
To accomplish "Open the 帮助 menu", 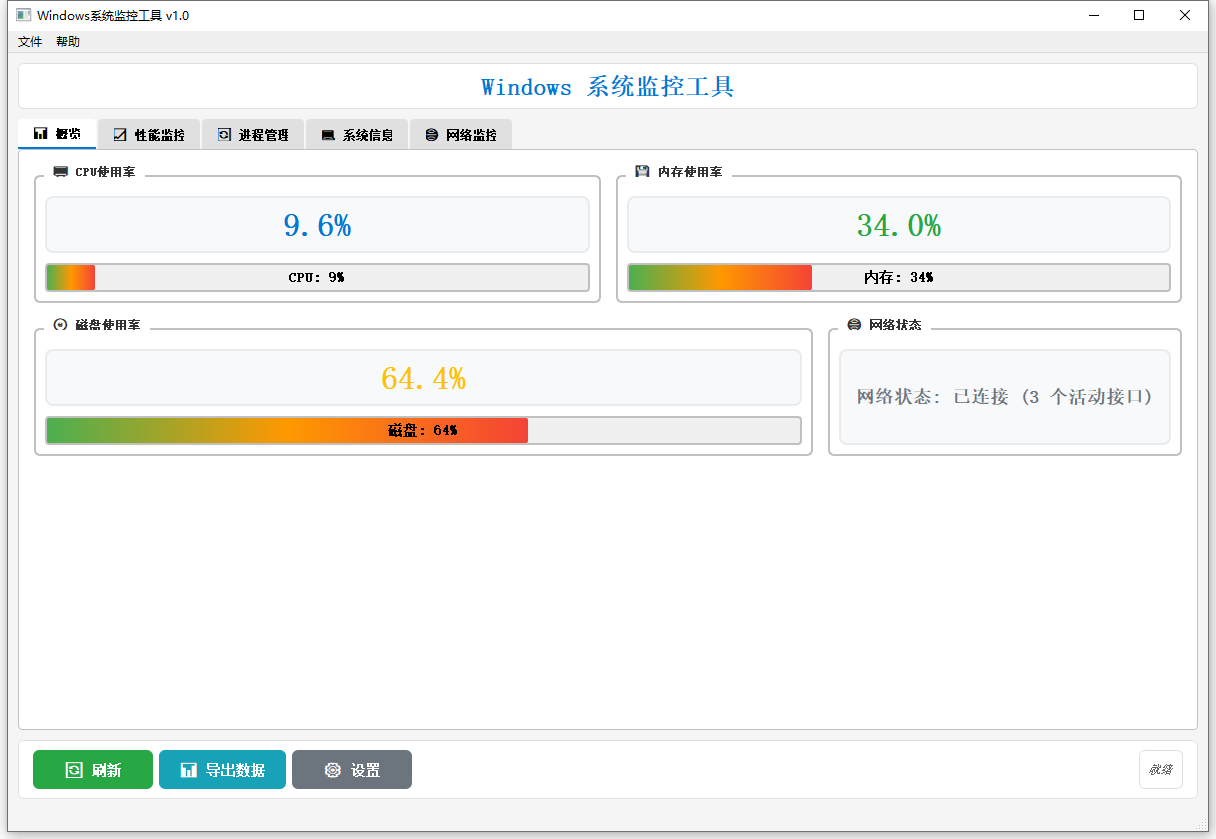I will click(68, 42).
